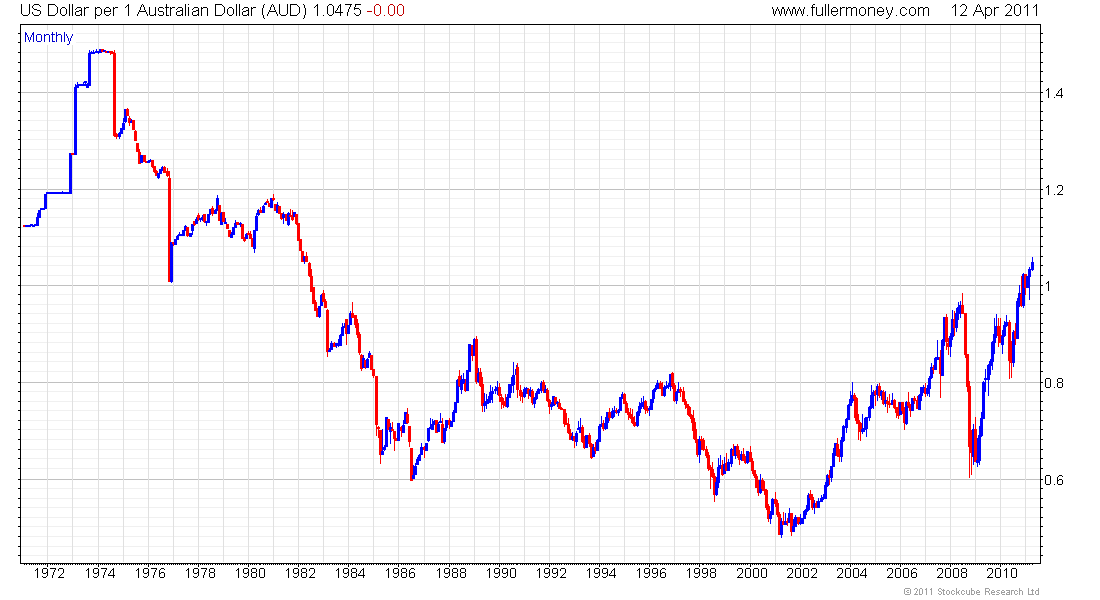Click the '2011 Stockcube Research Ltd' copyright text
Viewport: 1100px width, 600px height.
976,592
